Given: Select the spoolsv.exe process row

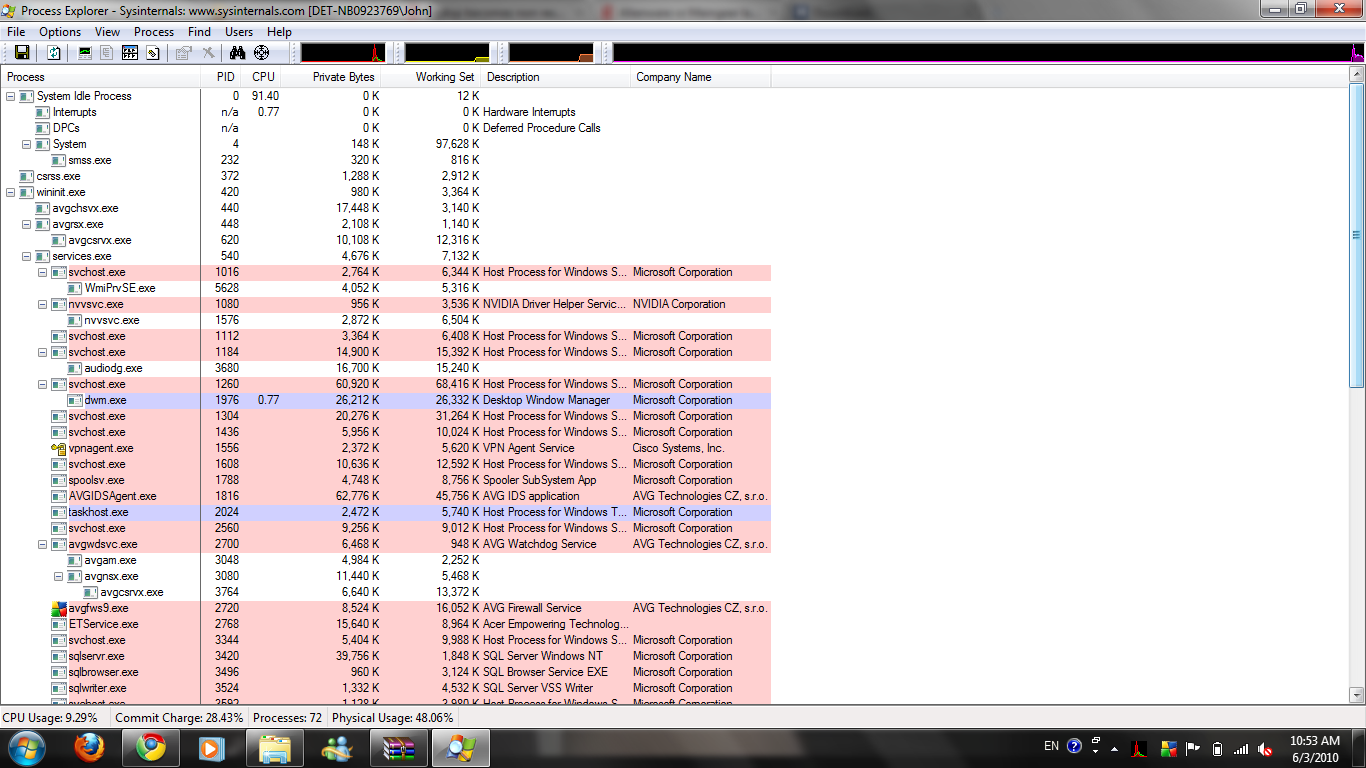Looking at the screenshot, I should 386,480.
